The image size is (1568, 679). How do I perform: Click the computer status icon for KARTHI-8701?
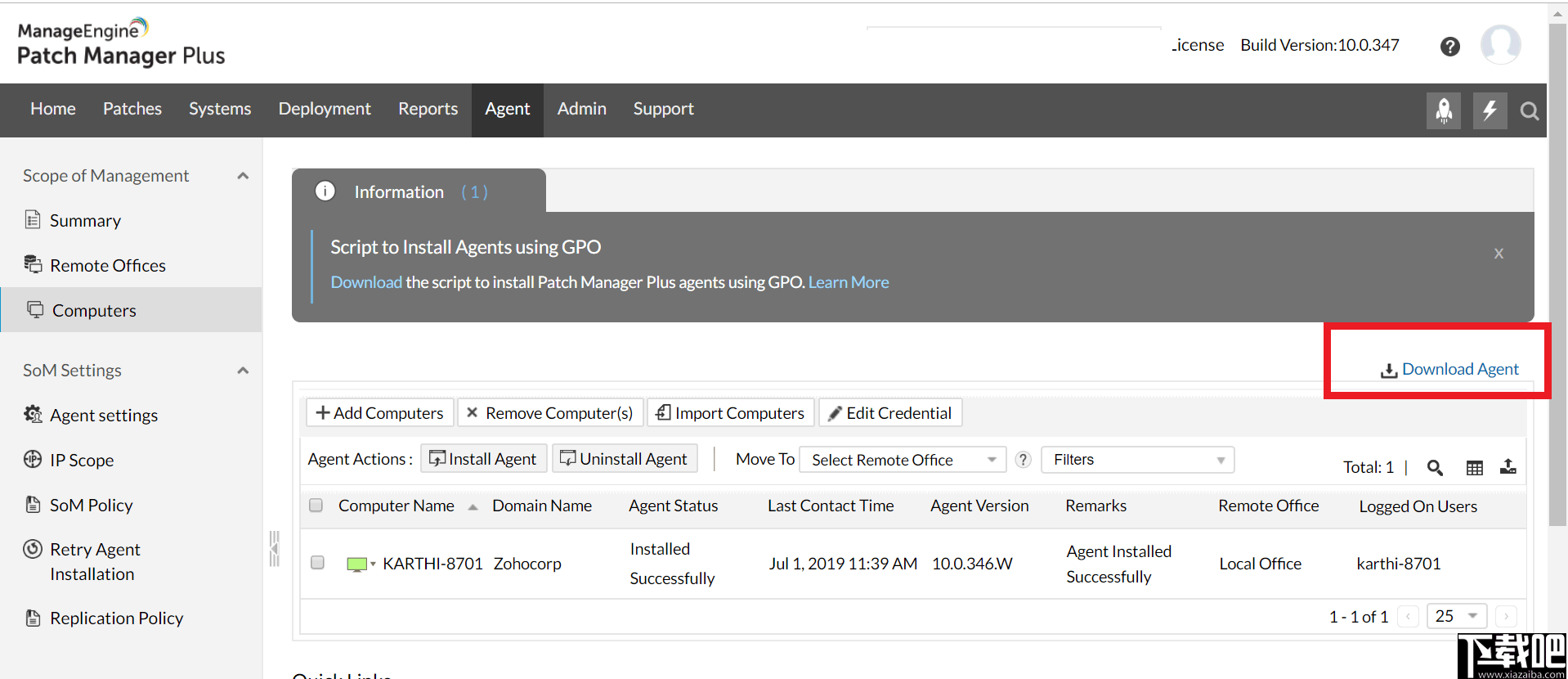(x=356, y=564)
